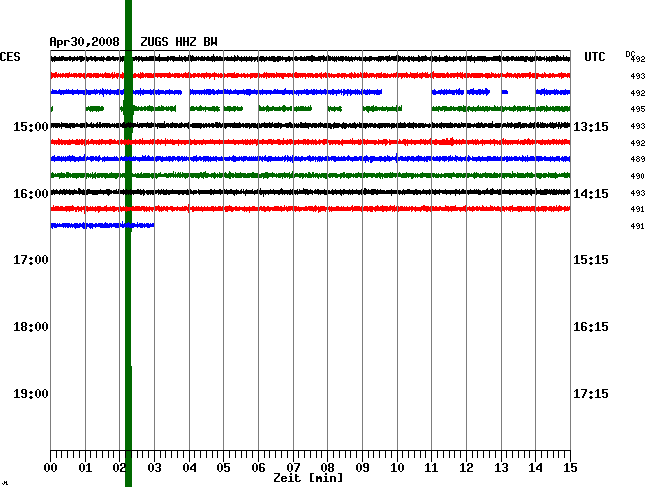650x494 pixels.
Task: Select the 19:00 CES time label
Action: point(31,393)
